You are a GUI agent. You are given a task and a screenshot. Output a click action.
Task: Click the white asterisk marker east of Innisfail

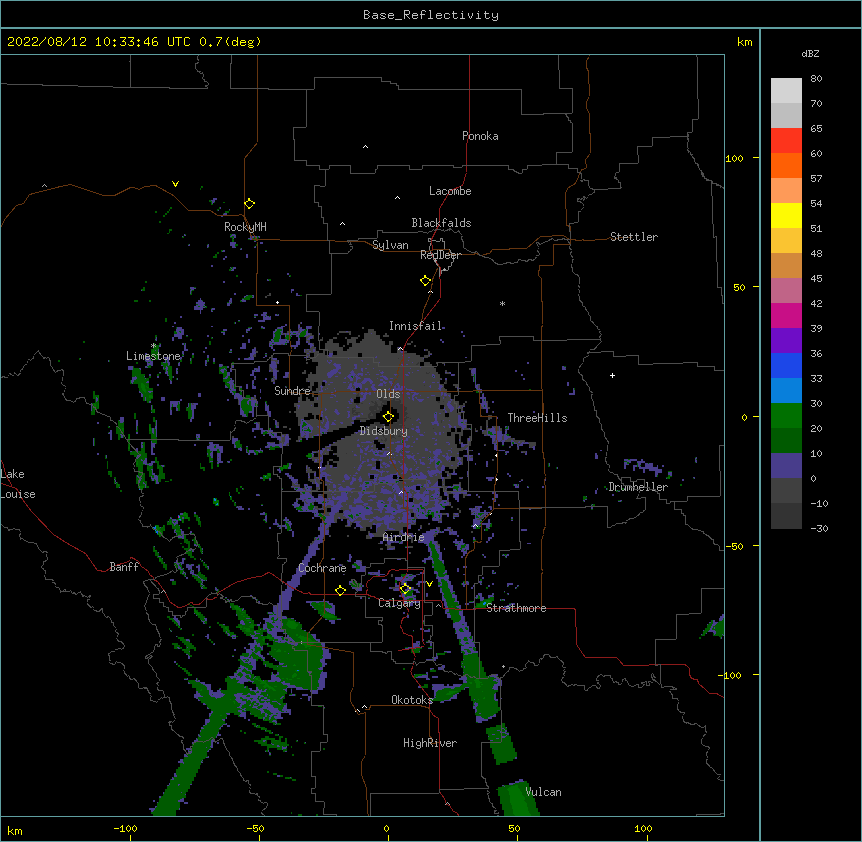tap(502, 303)
